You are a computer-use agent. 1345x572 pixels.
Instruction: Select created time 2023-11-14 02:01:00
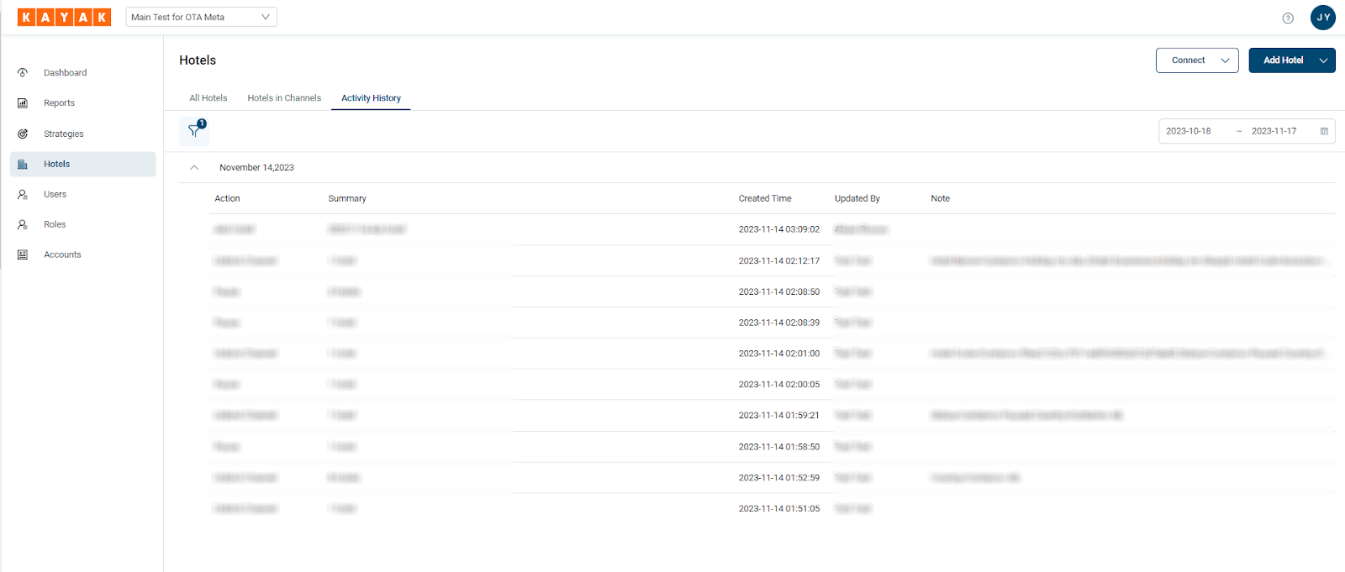[779, 353]
